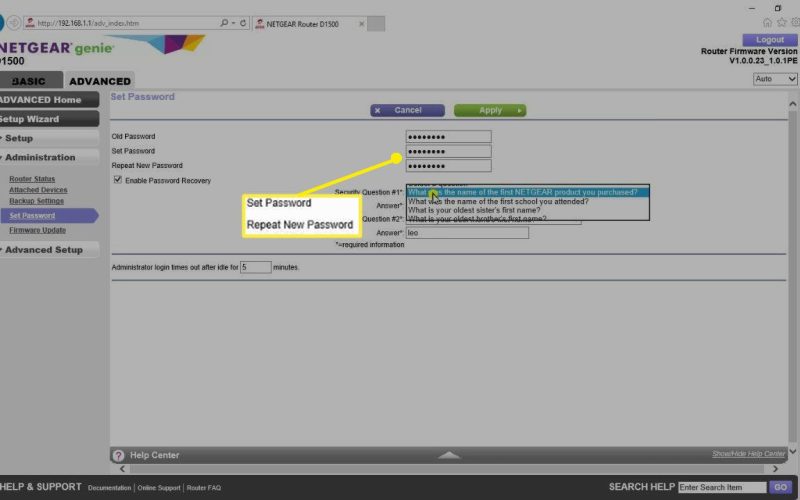Close the NETGEAR Router D1500 tab
This screenshot has height=500, width=800.
coord(362,24)
